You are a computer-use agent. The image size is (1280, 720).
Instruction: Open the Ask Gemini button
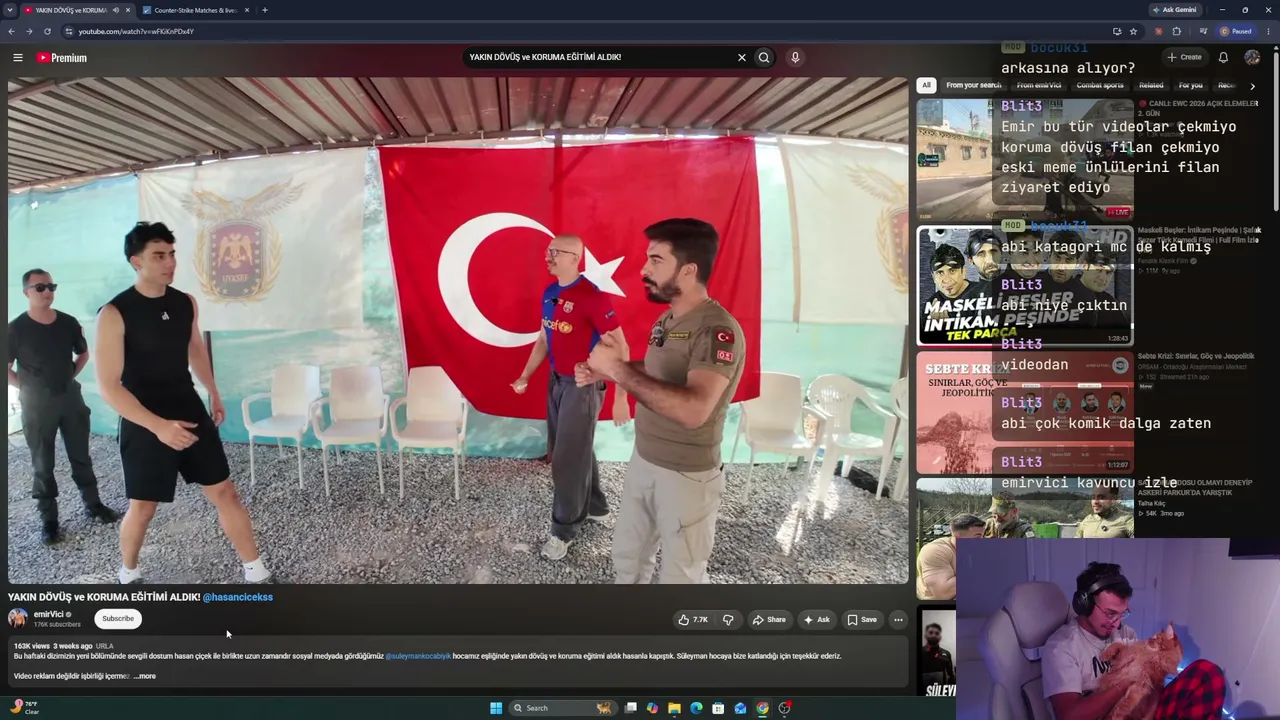1174,10
